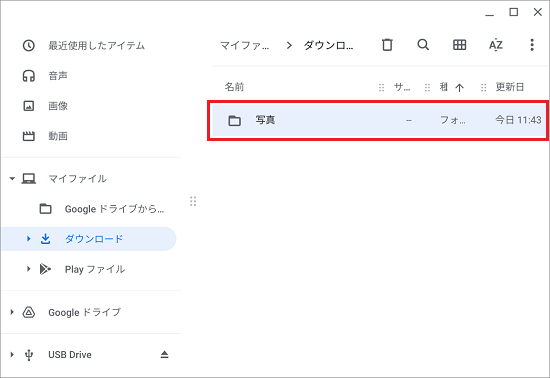Sort by サ… size column header
Viewport: 550px width, 378px height.
402,87
